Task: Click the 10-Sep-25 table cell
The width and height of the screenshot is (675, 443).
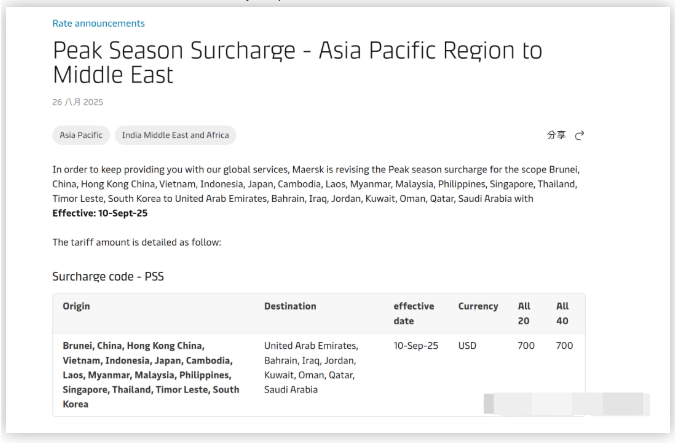Action: 416,346
